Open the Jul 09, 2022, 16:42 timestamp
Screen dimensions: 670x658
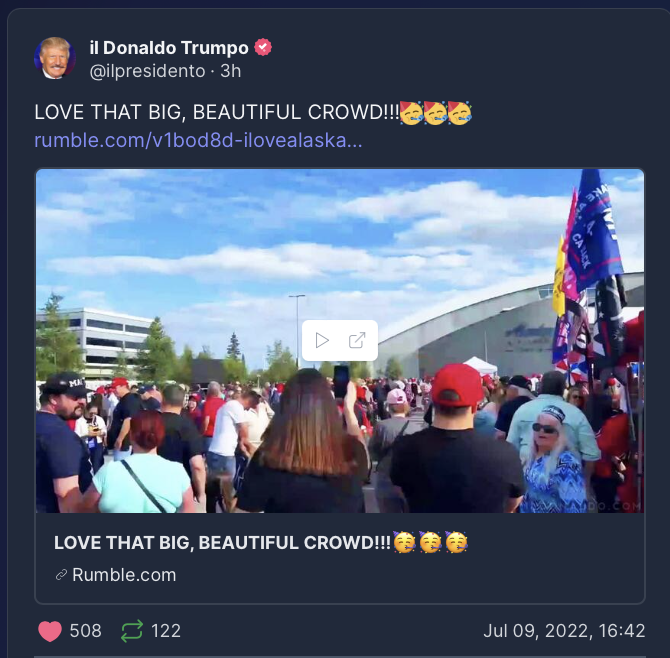pyautogui.click(x=564, y=631)
